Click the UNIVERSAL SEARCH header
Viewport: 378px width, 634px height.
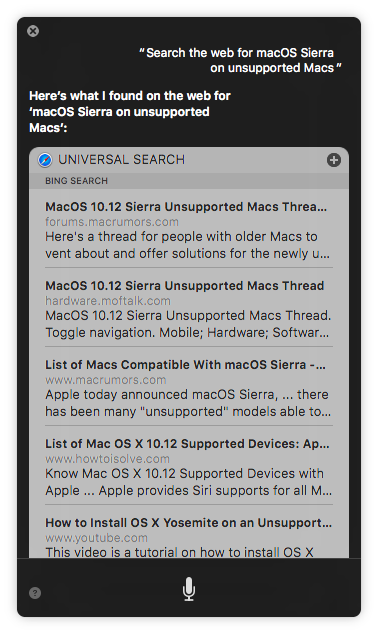point(121,160)
